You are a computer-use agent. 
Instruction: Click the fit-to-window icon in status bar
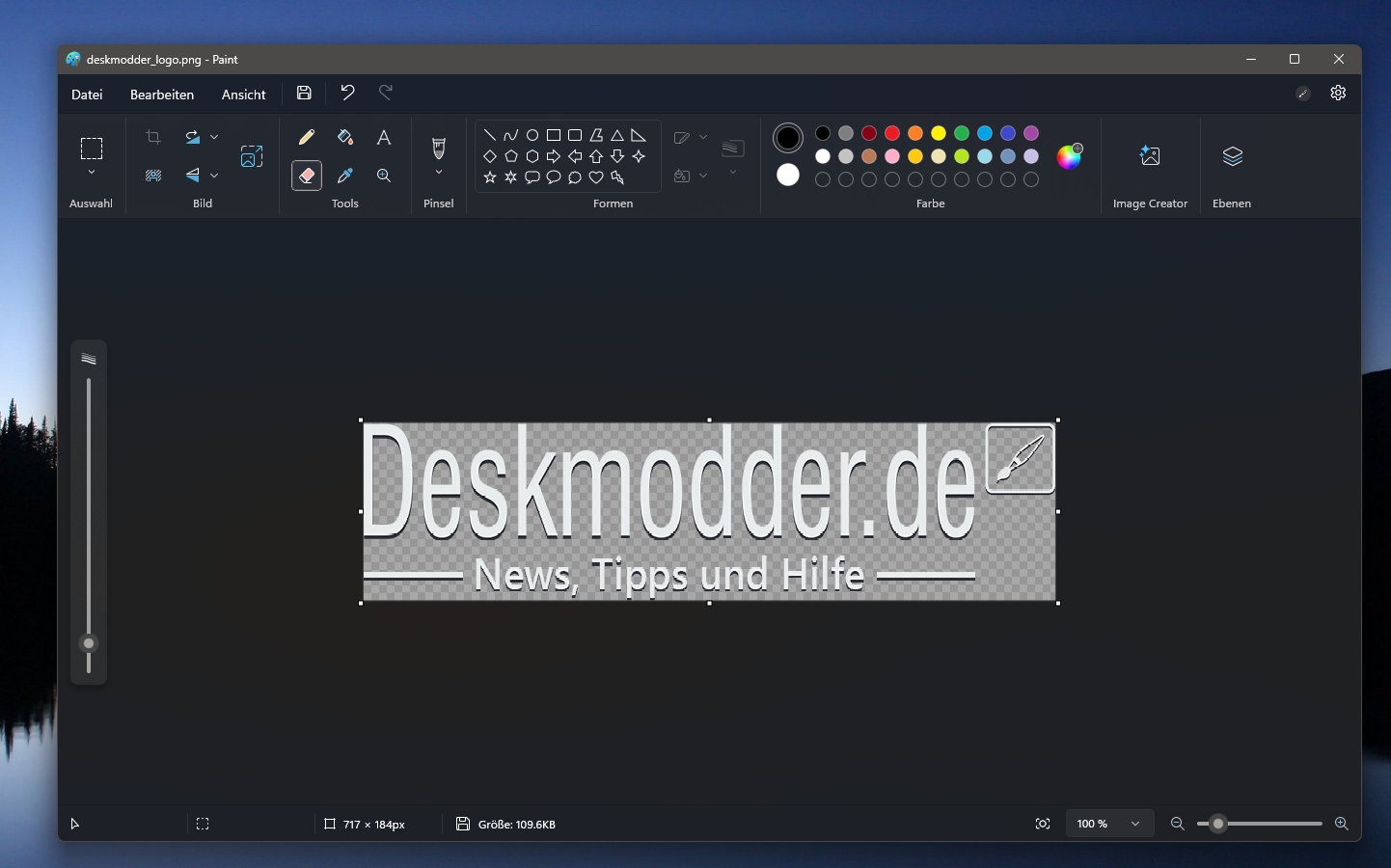point(1043,824)
